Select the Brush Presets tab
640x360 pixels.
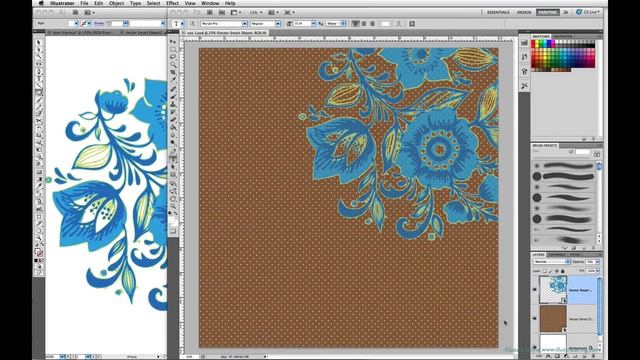[x=545, y=145]
